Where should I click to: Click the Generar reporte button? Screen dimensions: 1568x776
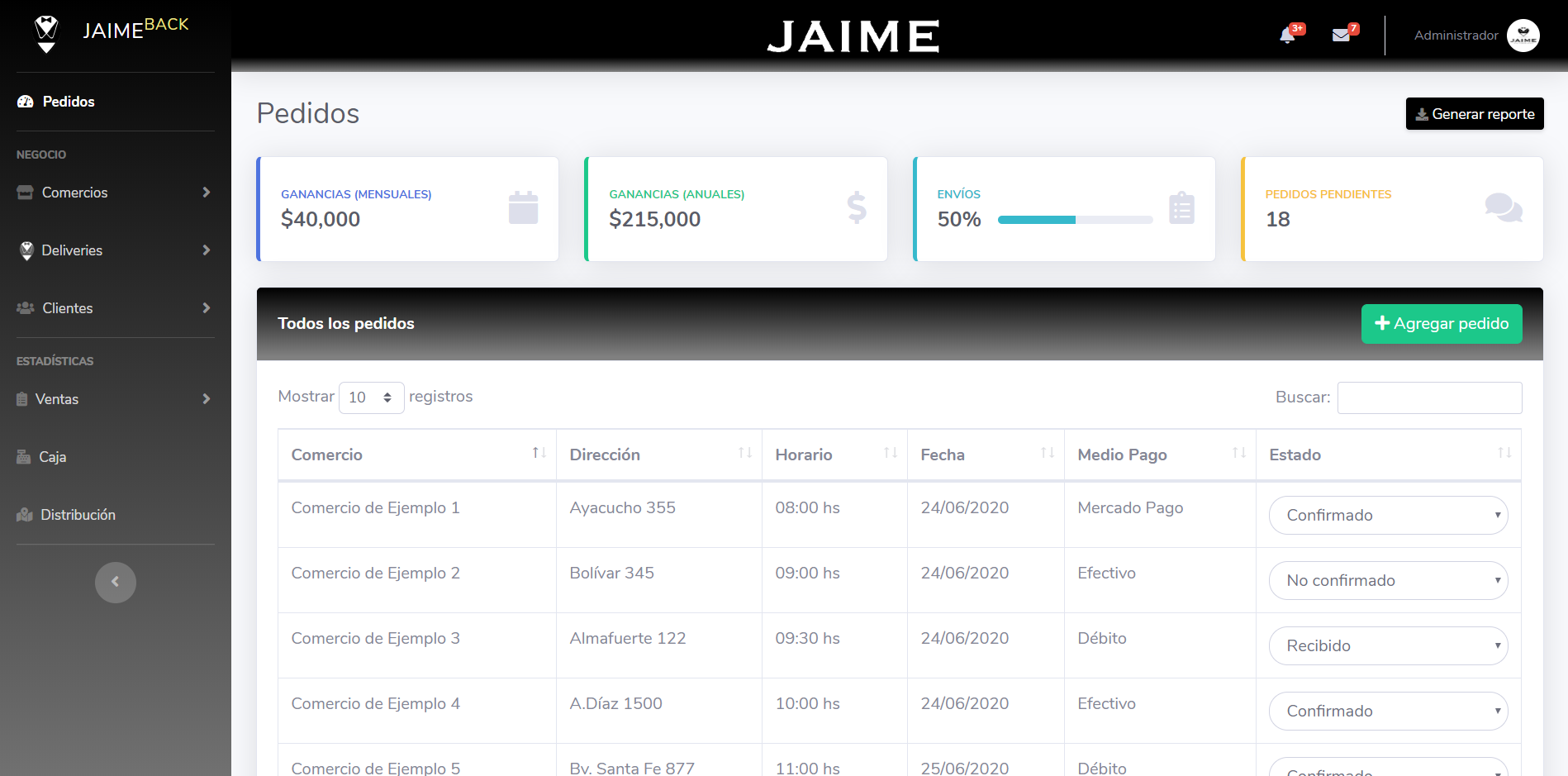(1474, 114)
